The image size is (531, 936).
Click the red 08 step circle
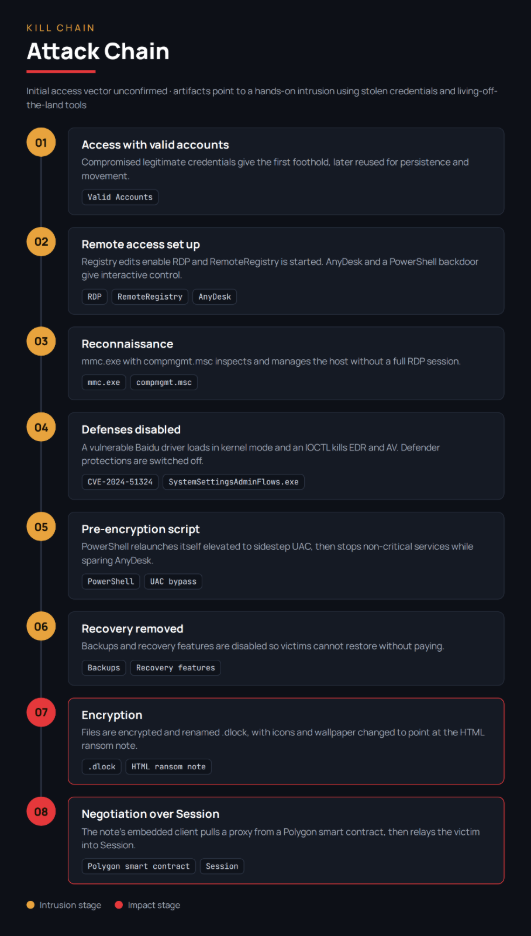pyautogui.click(x=41, y=812)
